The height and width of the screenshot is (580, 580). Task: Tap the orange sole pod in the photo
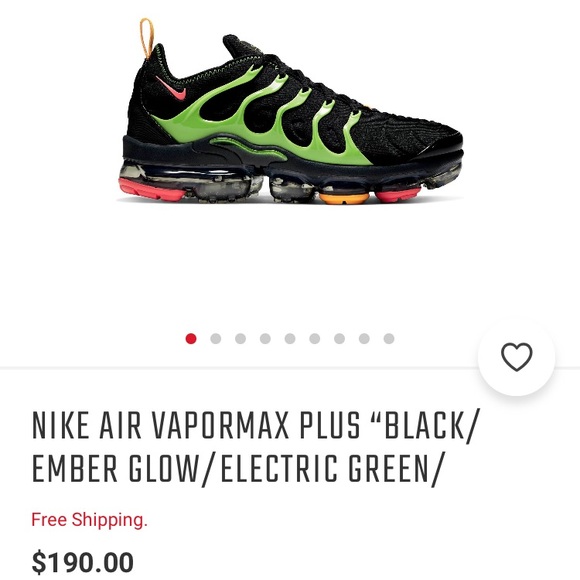tap(344, 198)
